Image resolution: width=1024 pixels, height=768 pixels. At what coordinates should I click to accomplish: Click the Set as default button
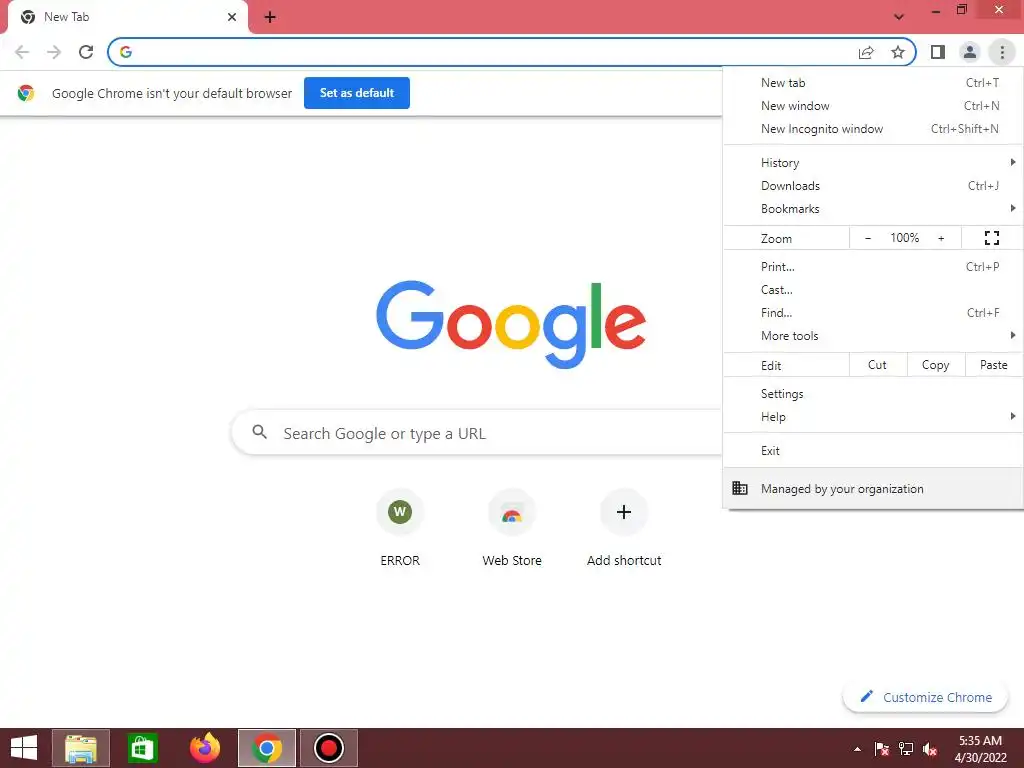(357, 93)
